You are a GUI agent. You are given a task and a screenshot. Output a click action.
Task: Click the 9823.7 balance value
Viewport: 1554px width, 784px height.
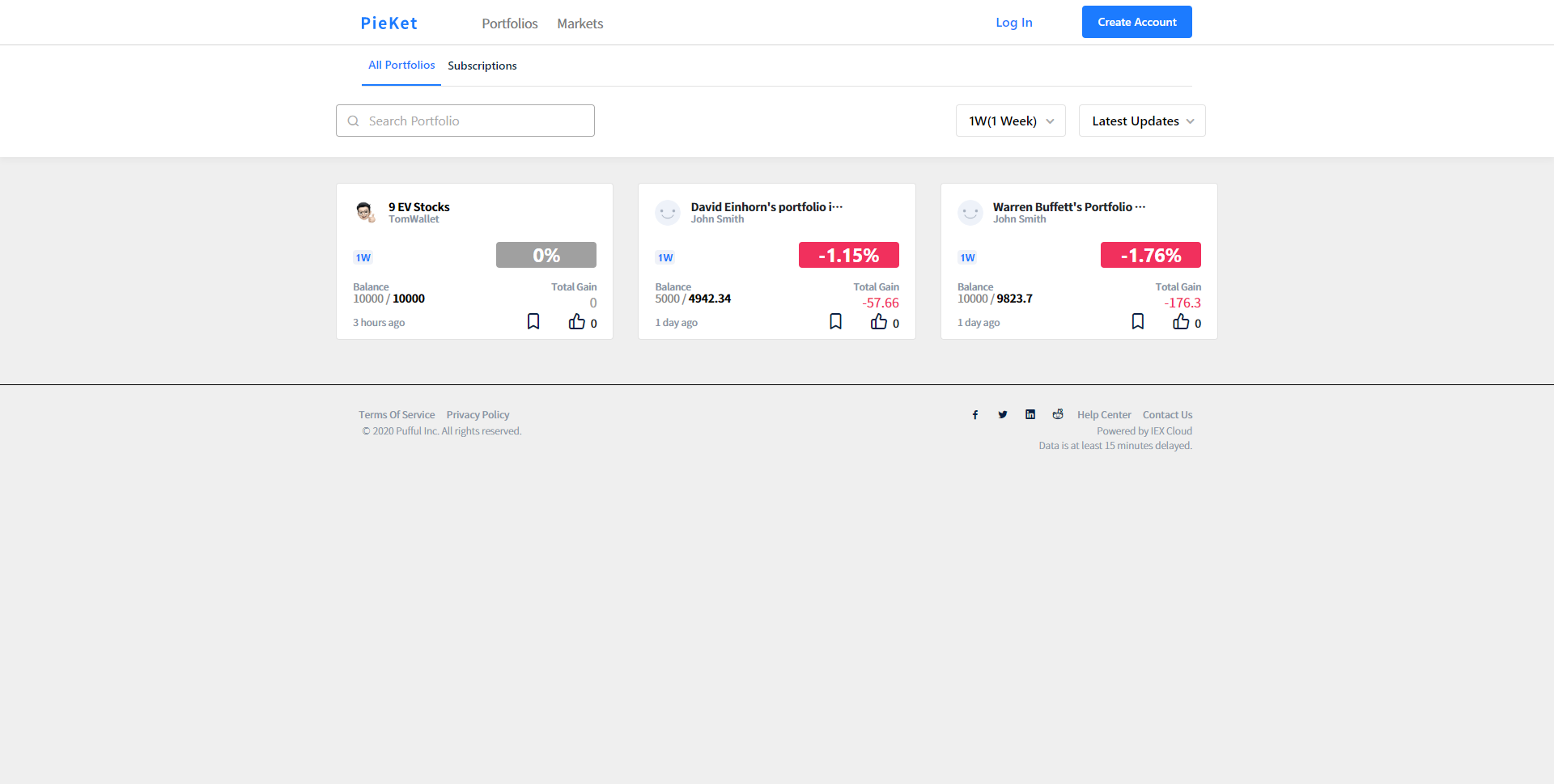1015,299
